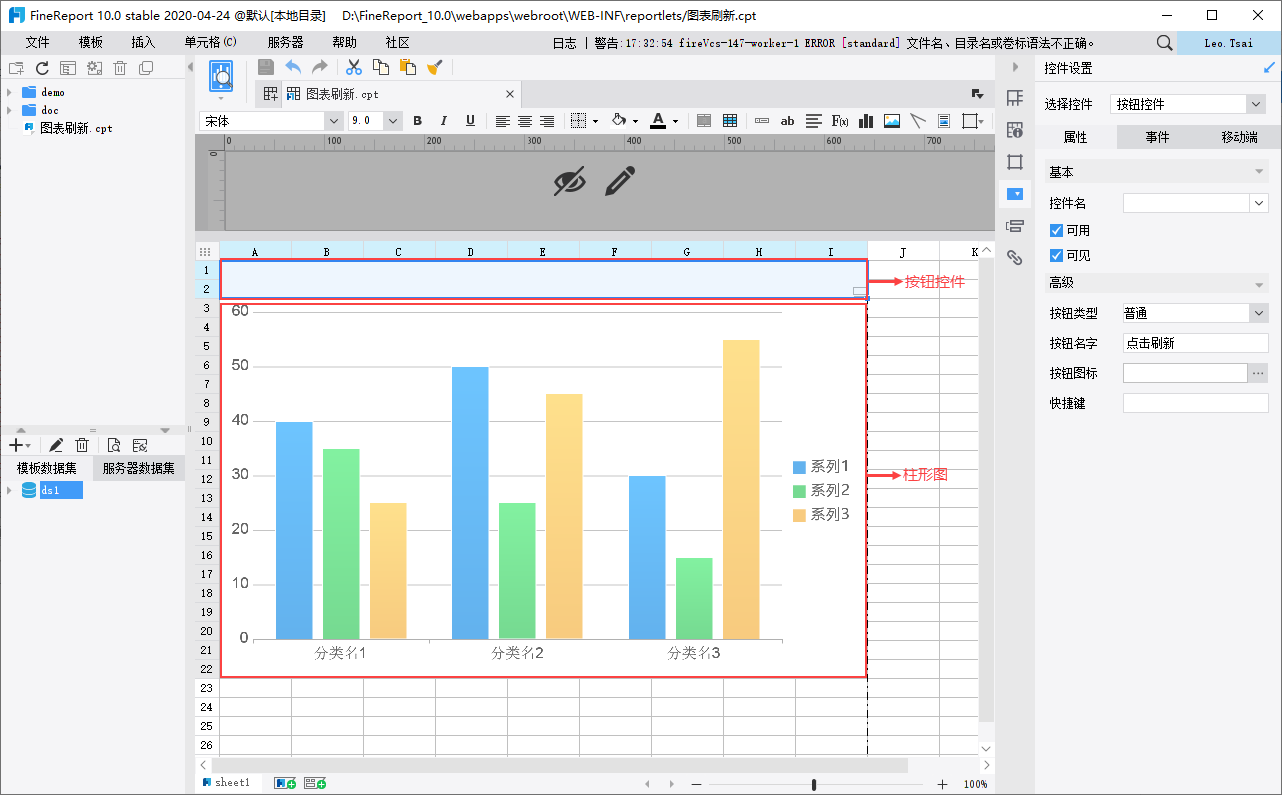Screen dimensions: 1282x795
Task: Insert a diagonal slash line in cell
Action: click(x=918, y=121)
